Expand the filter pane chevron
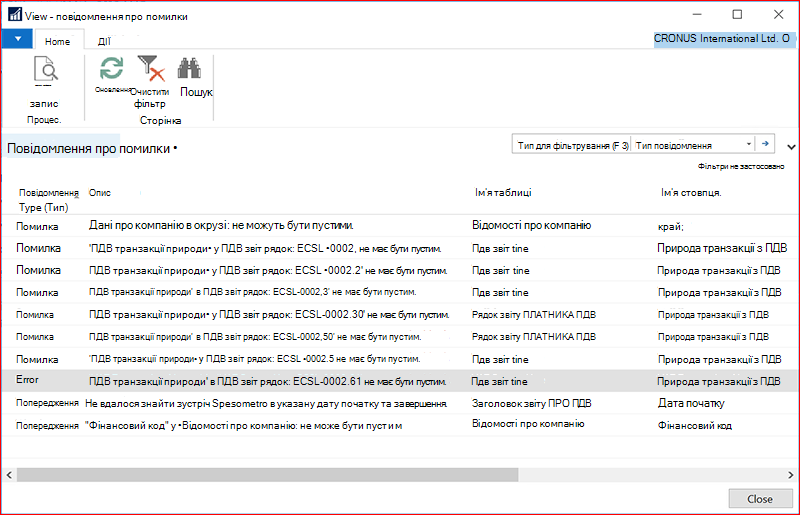This screenshot has height=515, width=800. tap(791, 147)
